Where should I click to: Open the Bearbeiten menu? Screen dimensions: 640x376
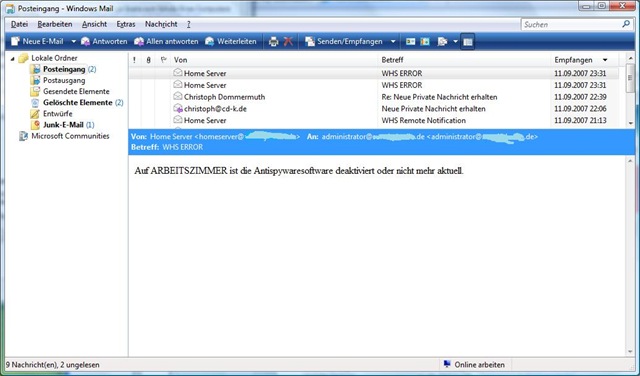(x=55, y=24)
